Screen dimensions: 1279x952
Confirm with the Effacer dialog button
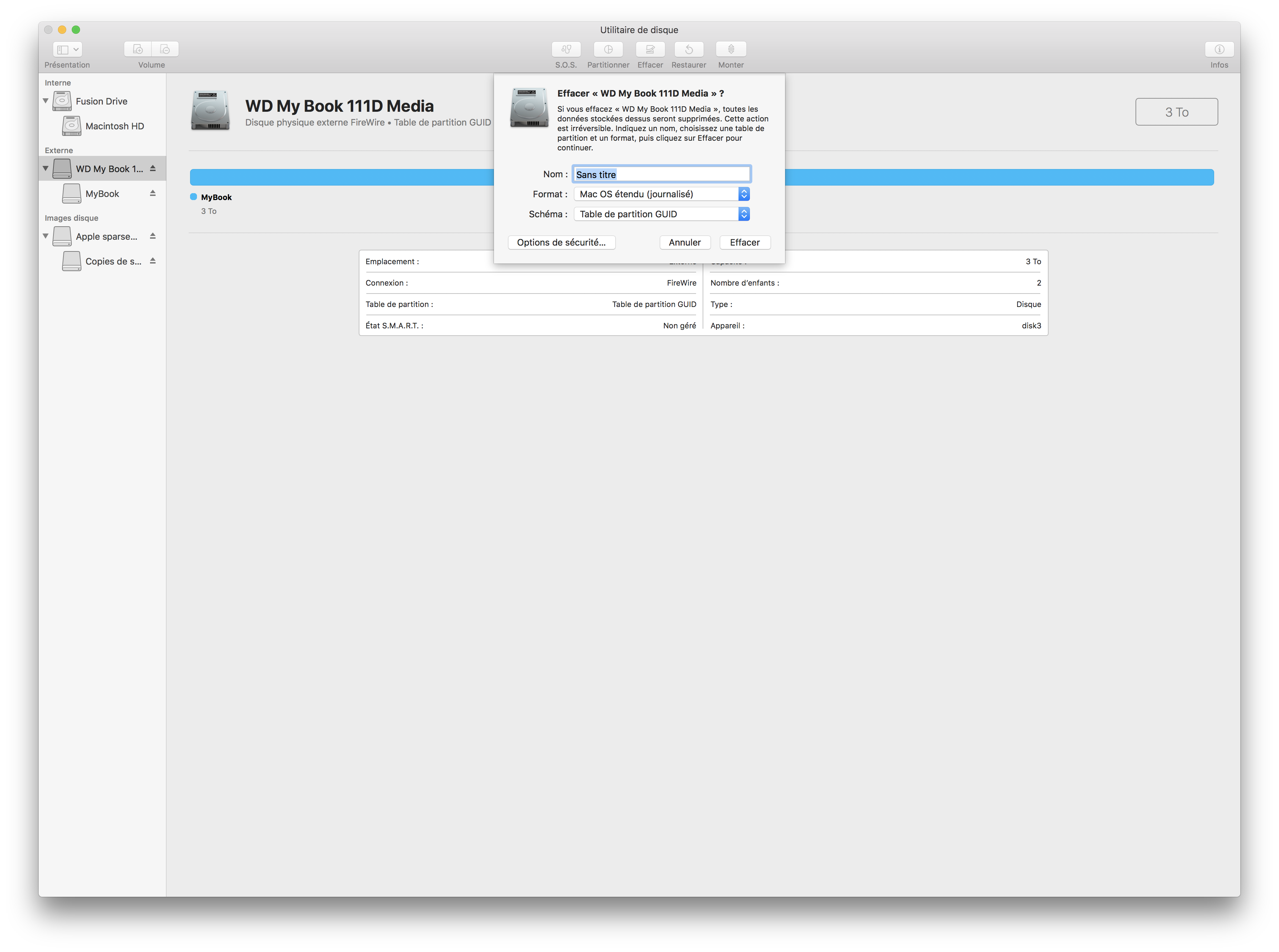coord(744,242)
